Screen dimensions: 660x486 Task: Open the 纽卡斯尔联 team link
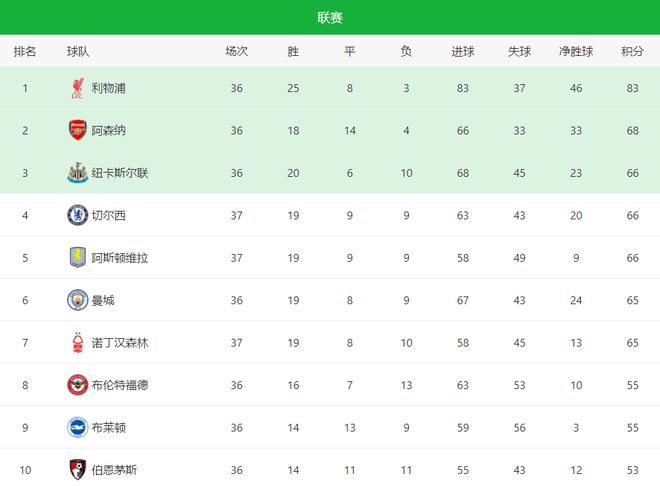(120, 173)
